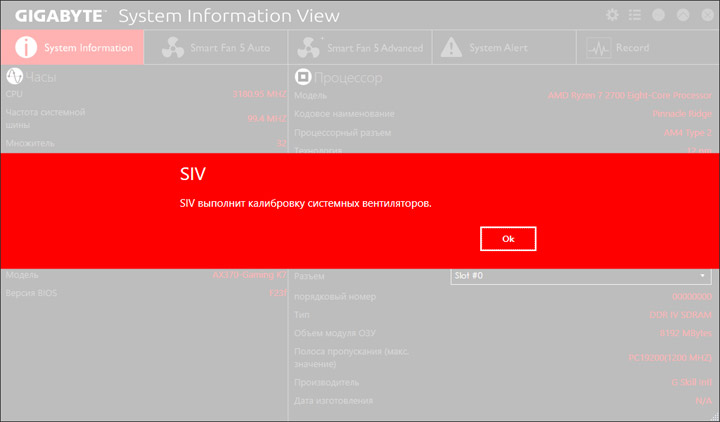Screen dimensions: 720x422
Task: Click the manufacture date value N/A
Action: click(x=703, y=401)
